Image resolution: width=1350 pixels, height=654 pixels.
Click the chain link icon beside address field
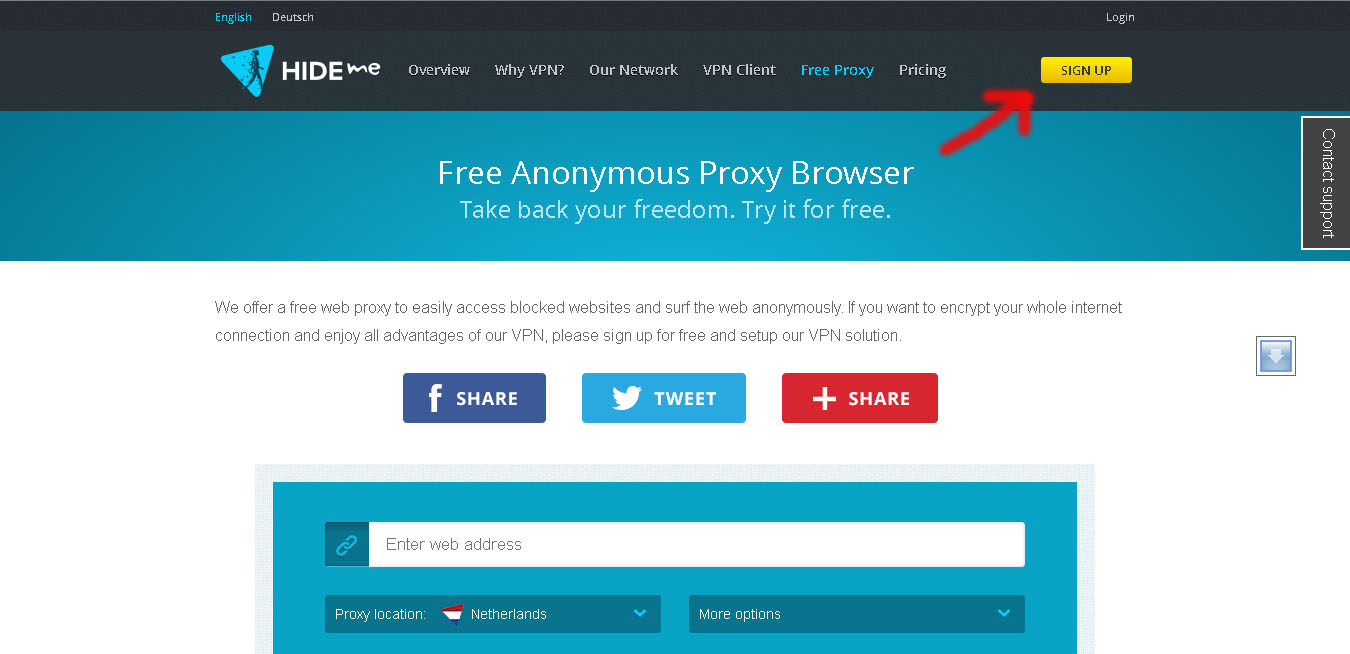[347, 544]
